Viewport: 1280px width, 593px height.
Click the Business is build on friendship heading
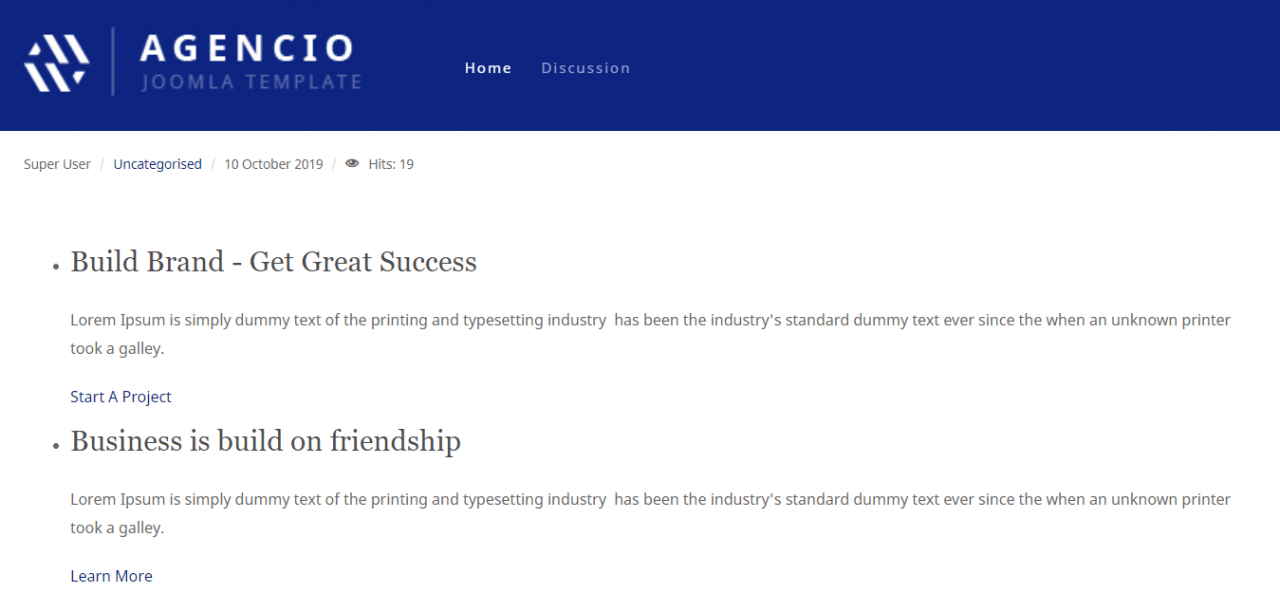[266, 441]
